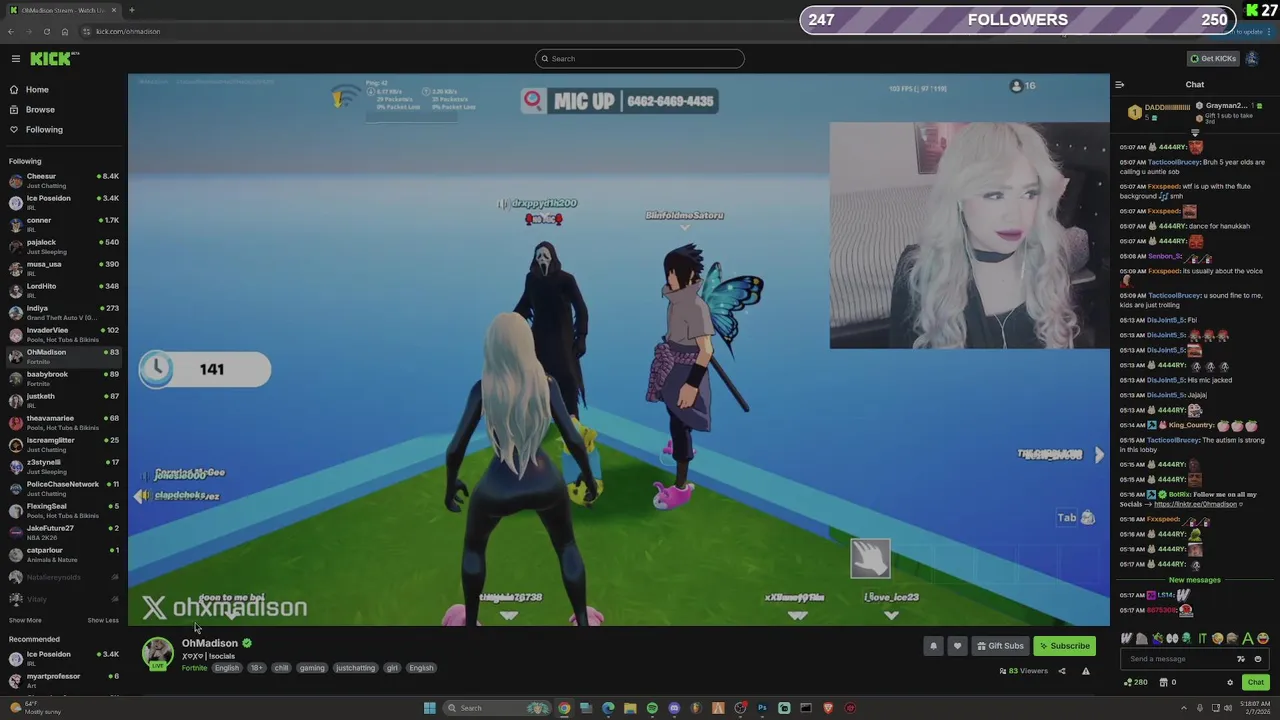
Task: Toggle stream notifications bell
Action: click(x=933, y=646)
